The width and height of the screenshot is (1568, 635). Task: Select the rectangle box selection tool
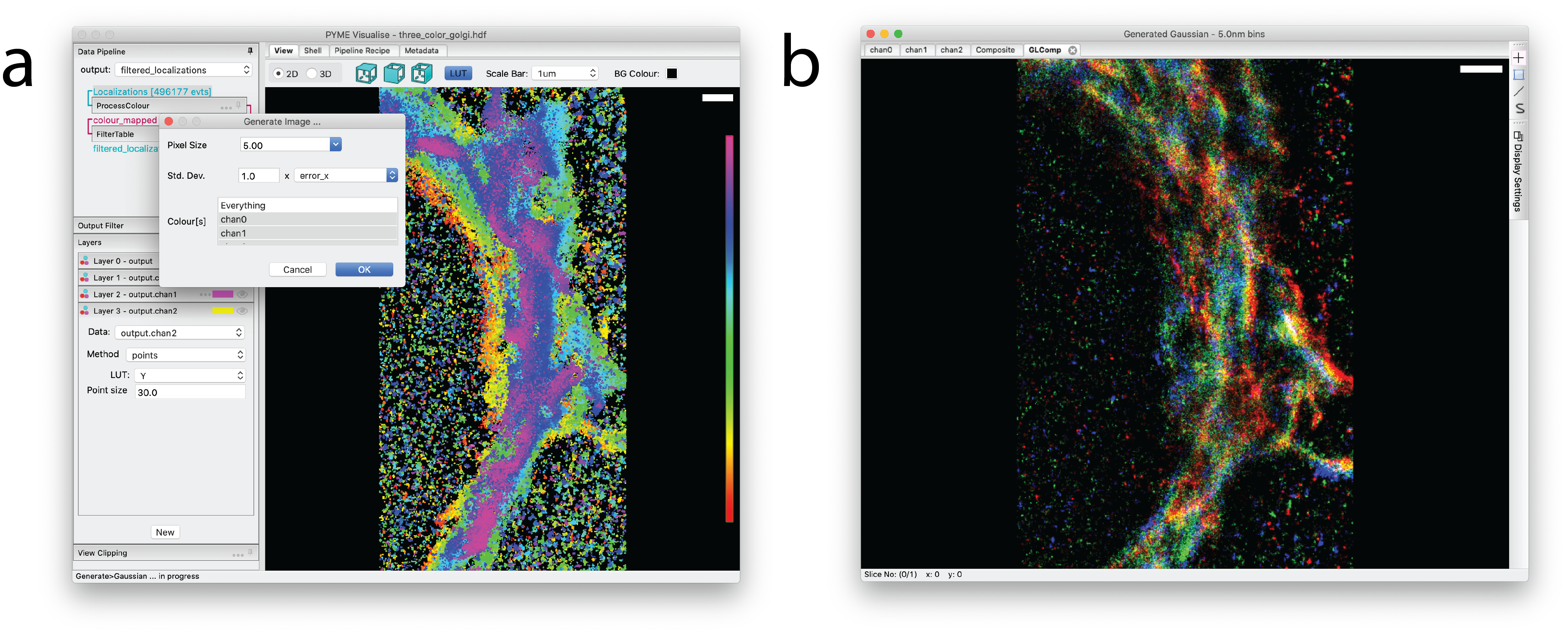[1519, 75]
